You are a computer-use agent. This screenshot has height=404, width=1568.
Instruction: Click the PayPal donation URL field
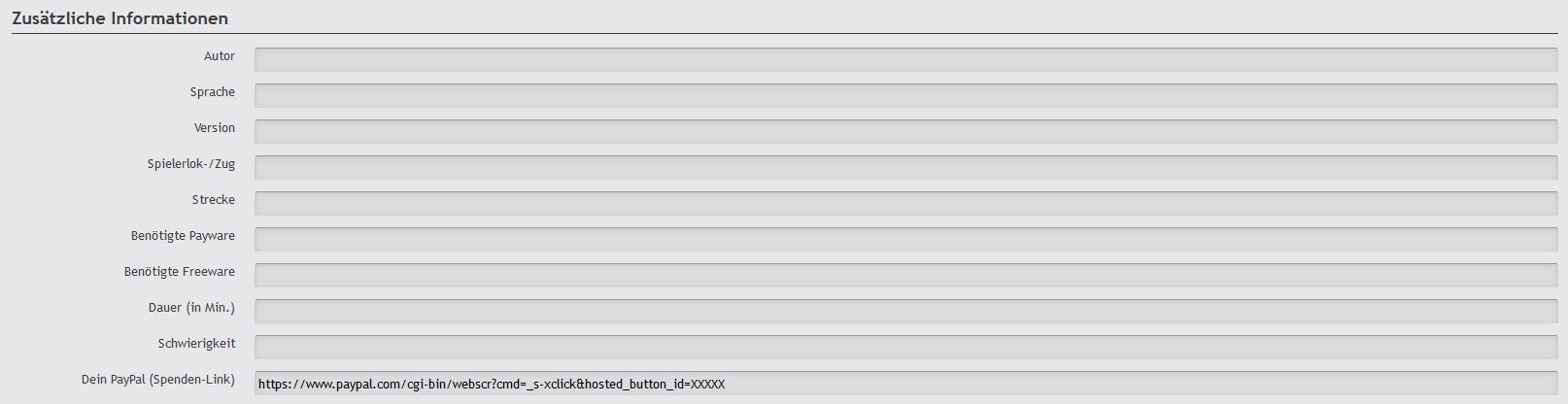905,384
